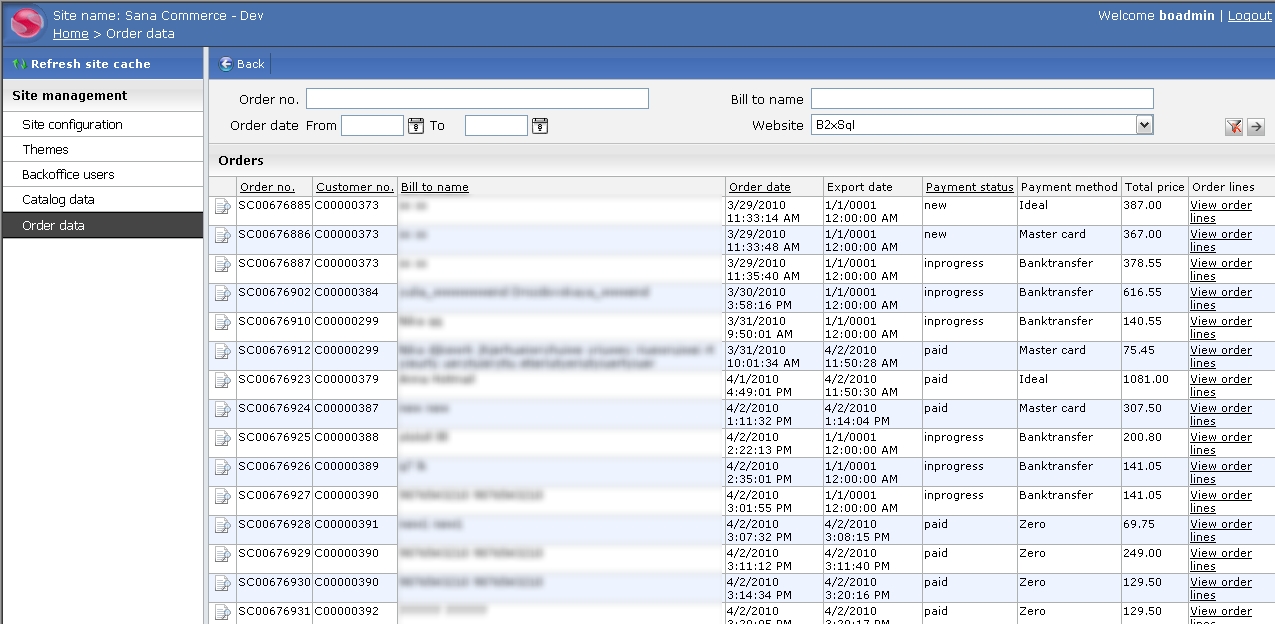Focus the Bill to name text field
The height and width of the screenshot is (624, 1275).
[981, 99]
